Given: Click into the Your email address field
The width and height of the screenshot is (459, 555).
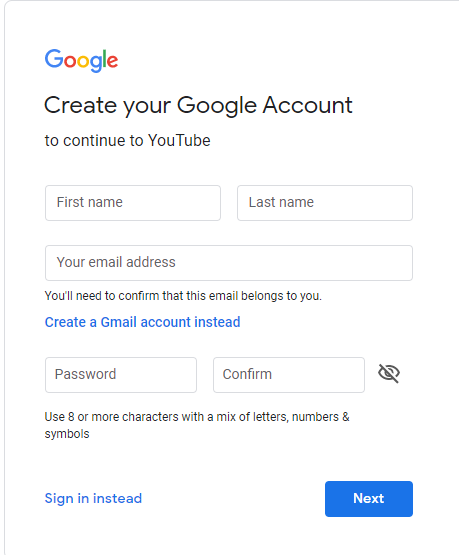Looking at the screenshot, I should click(229, 263).
